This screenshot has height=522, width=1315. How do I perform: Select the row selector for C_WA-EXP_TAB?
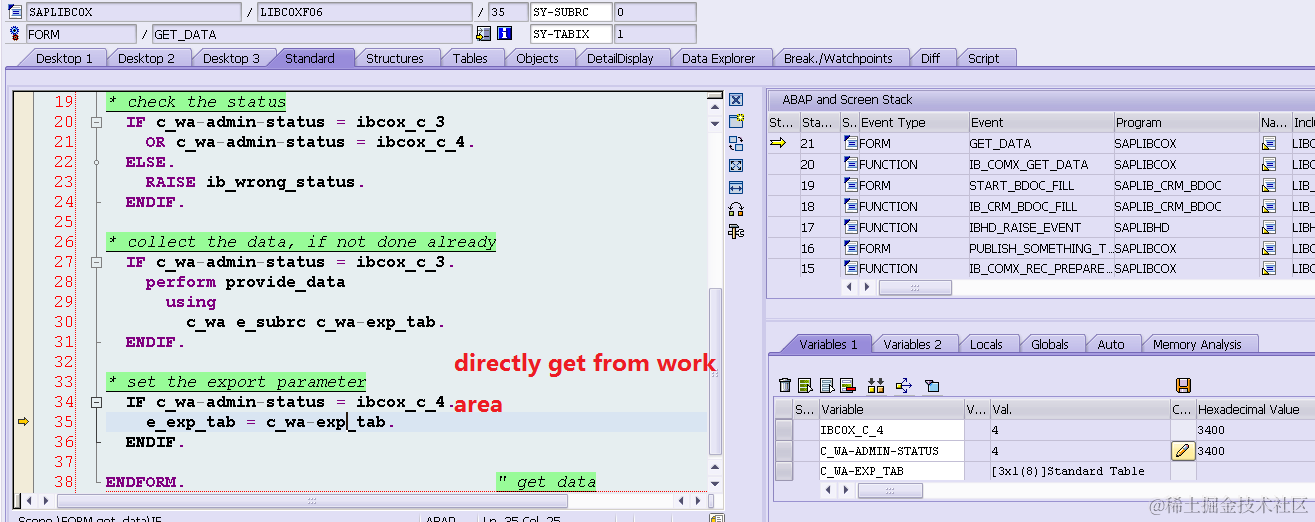(784, 471)
